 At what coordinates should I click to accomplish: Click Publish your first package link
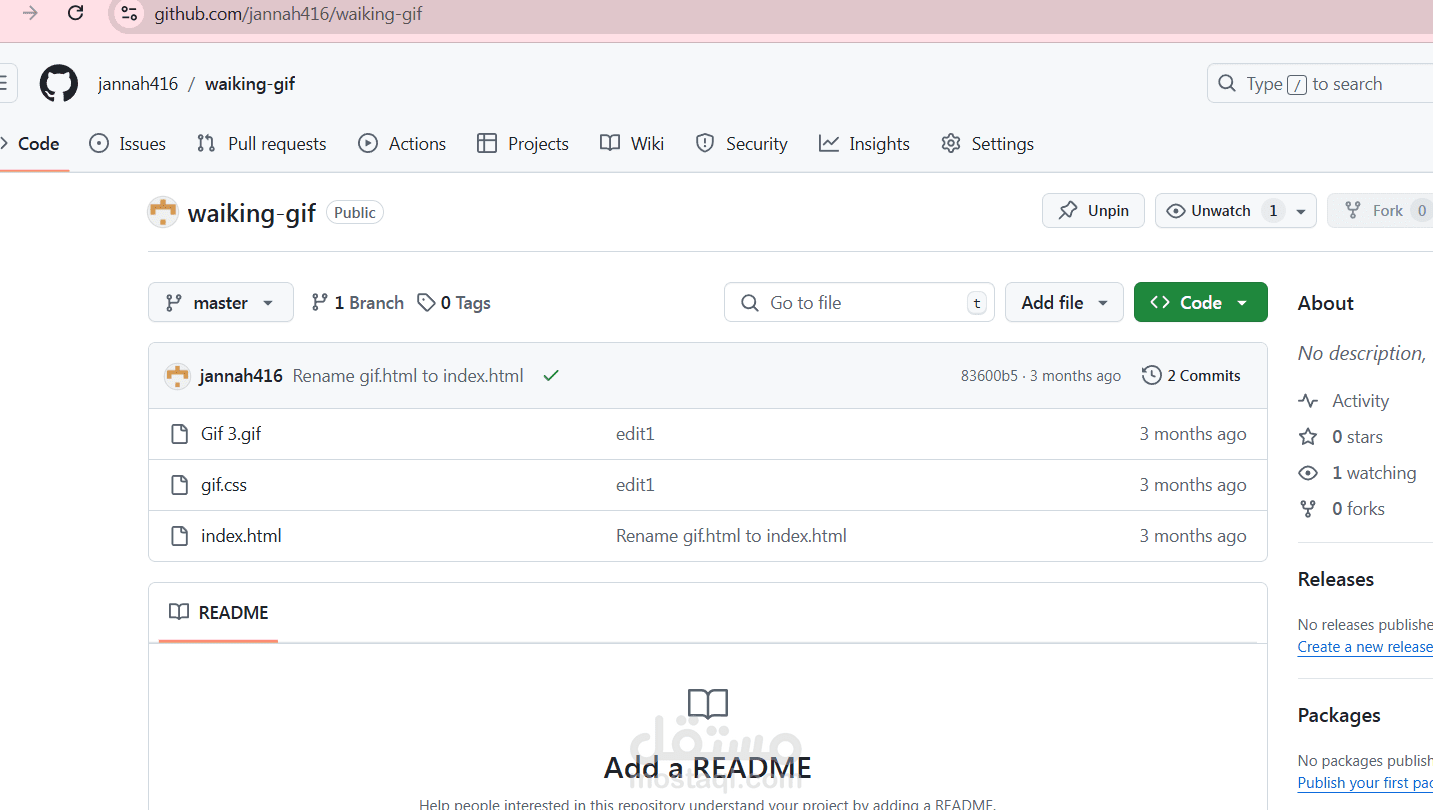[x=1365, y=783]
